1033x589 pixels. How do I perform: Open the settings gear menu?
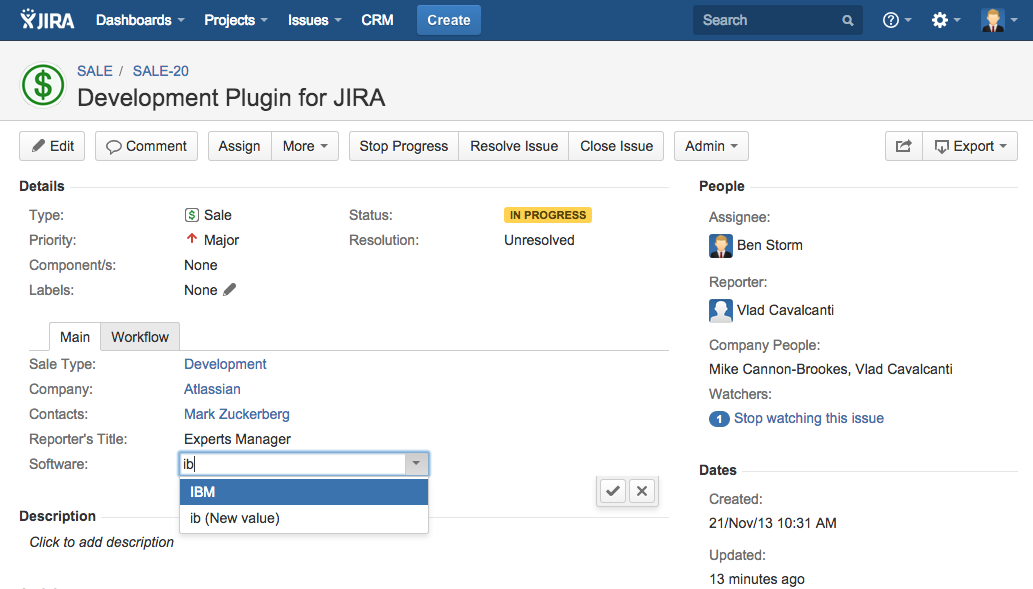point(945,20)
